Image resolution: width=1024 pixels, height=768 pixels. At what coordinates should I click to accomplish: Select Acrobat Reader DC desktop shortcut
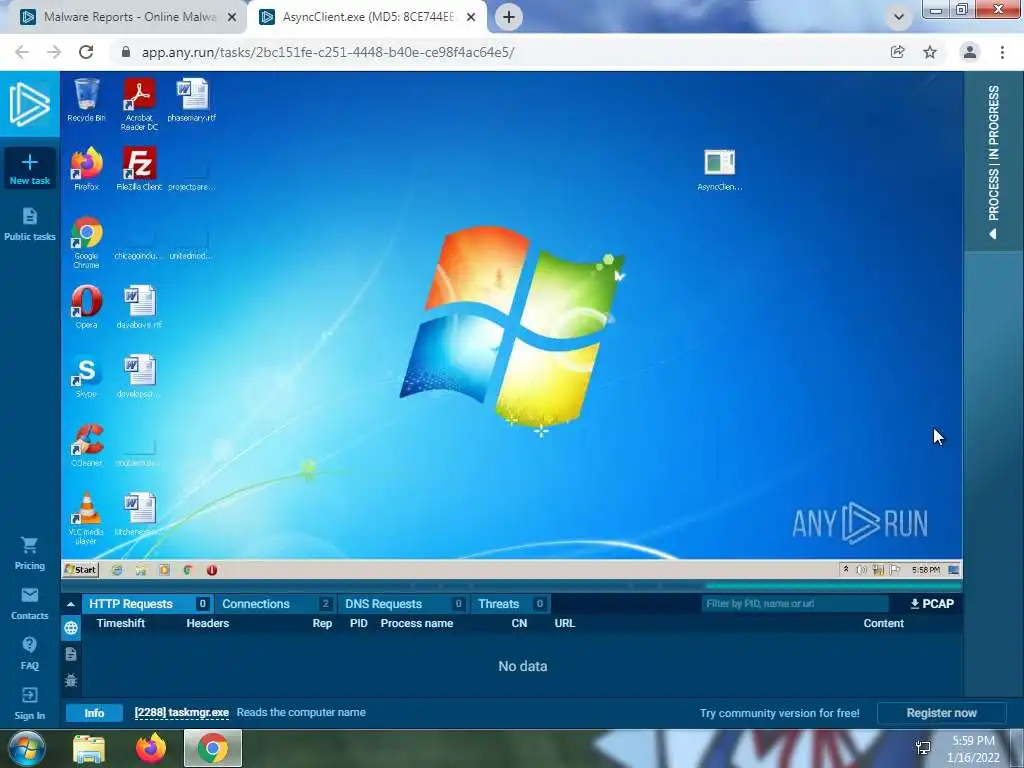tap(139, 104)
